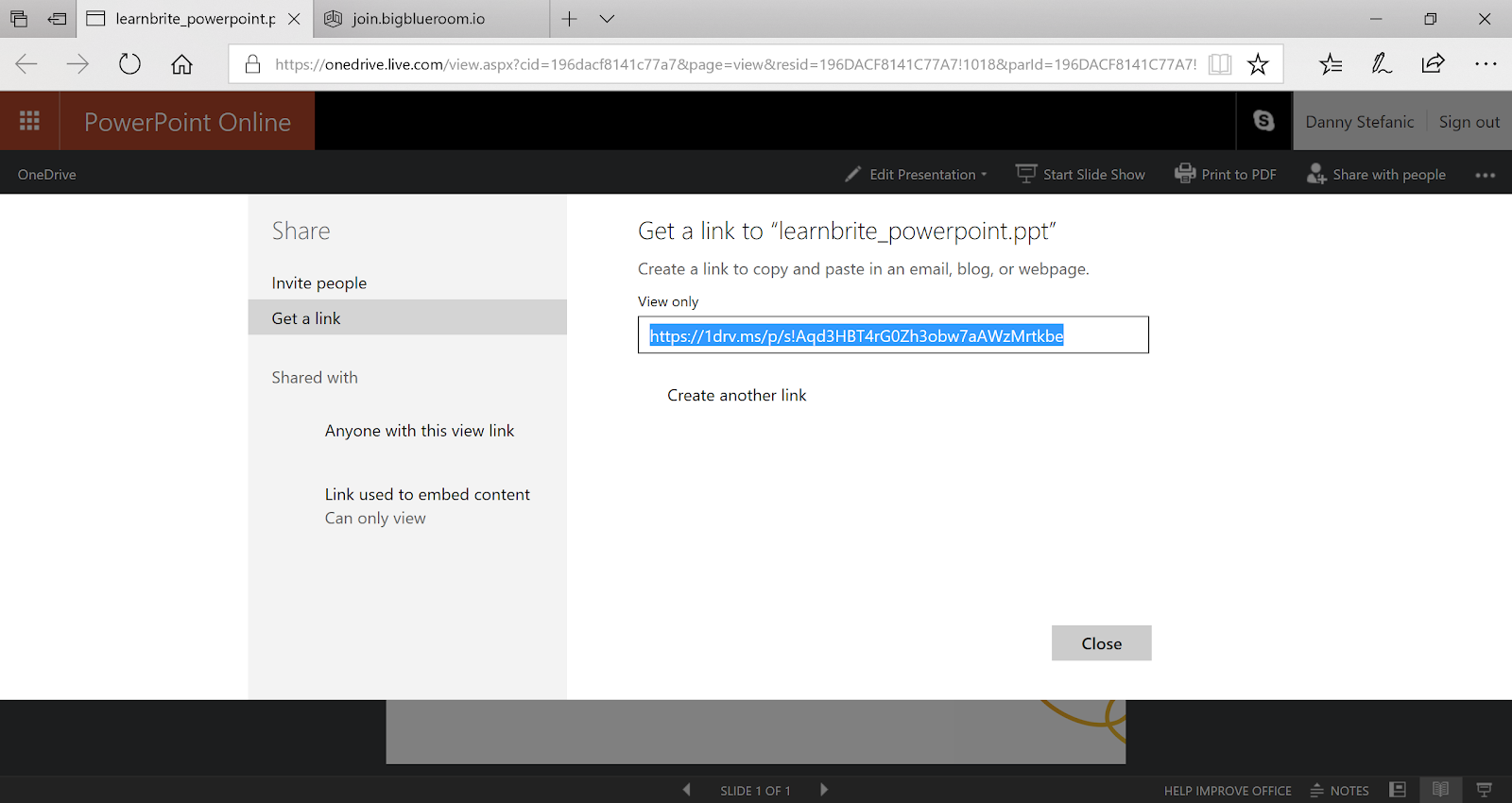1512x803 pixels.
Task: Select Invite people option
Action: (x=407, y=282)
